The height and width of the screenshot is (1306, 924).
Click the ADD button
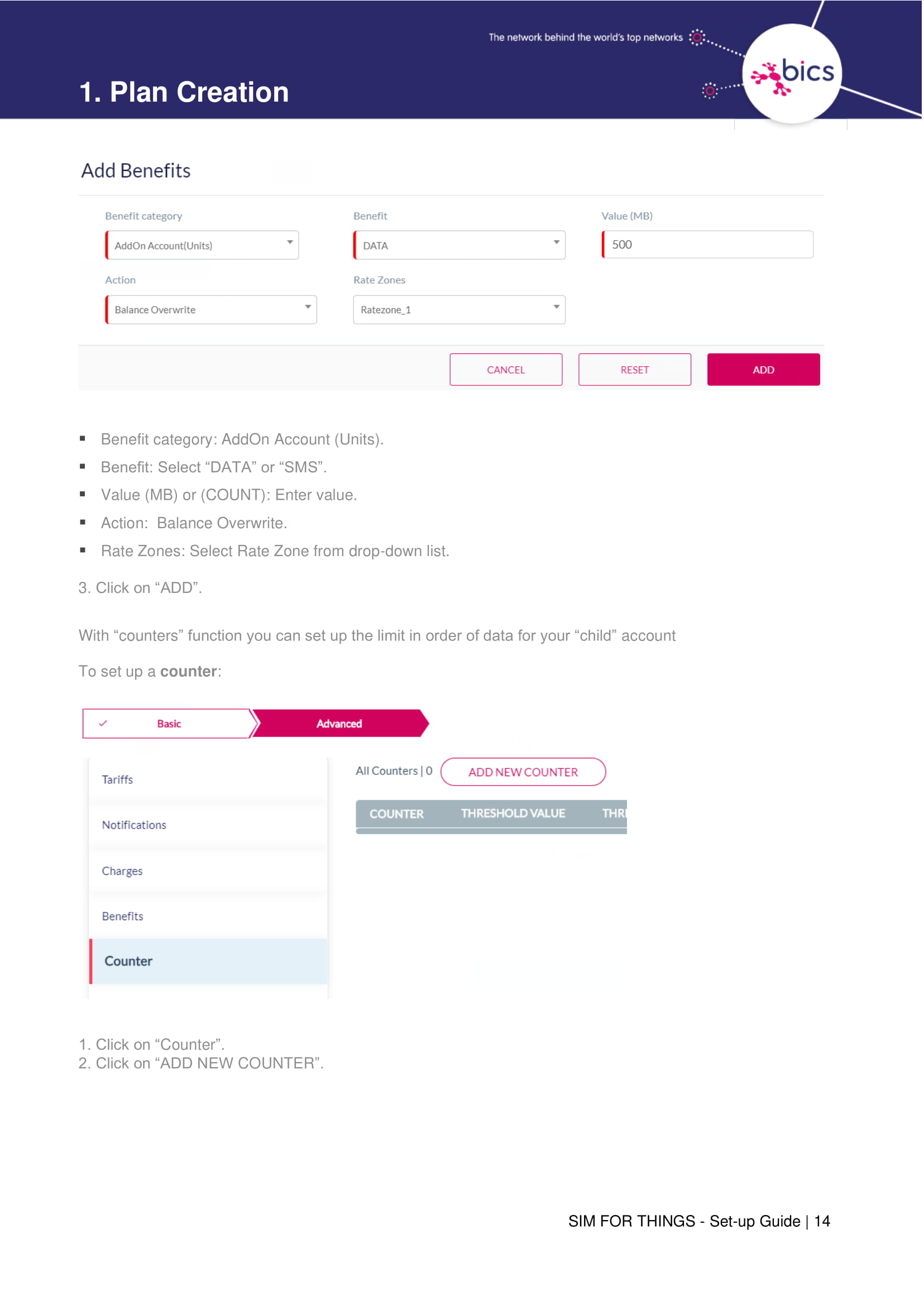[x=763, y=370]
